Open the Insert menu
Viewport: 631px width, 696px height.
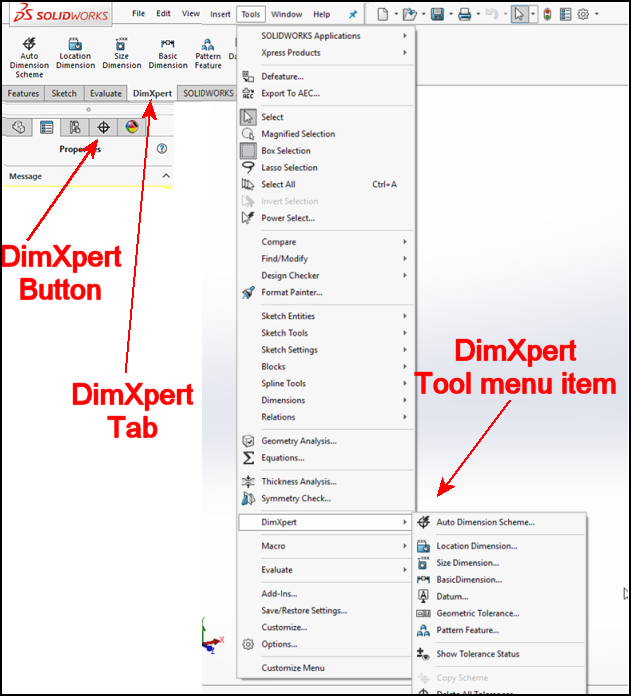point(220,14)
